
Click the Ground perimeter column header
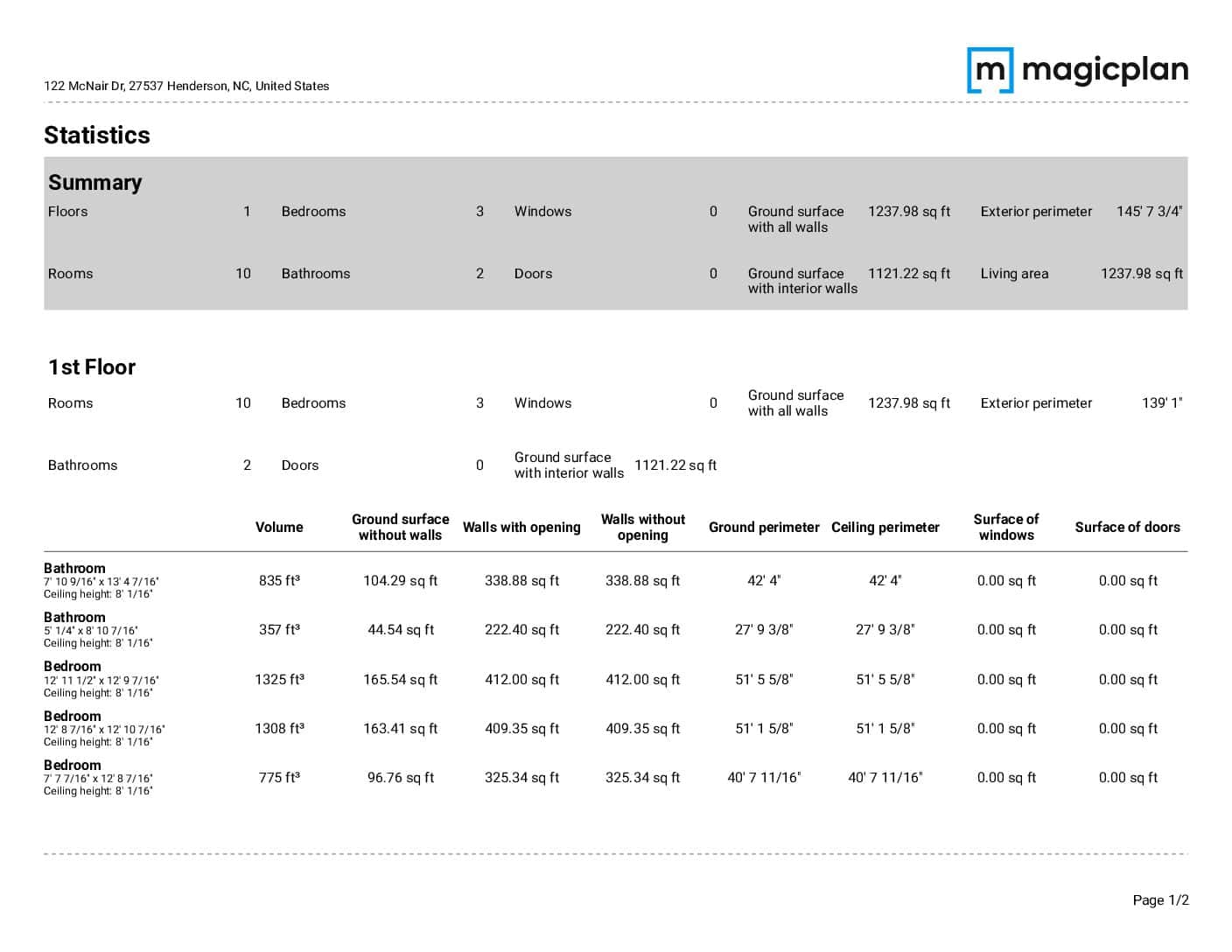tap(764, 527)
